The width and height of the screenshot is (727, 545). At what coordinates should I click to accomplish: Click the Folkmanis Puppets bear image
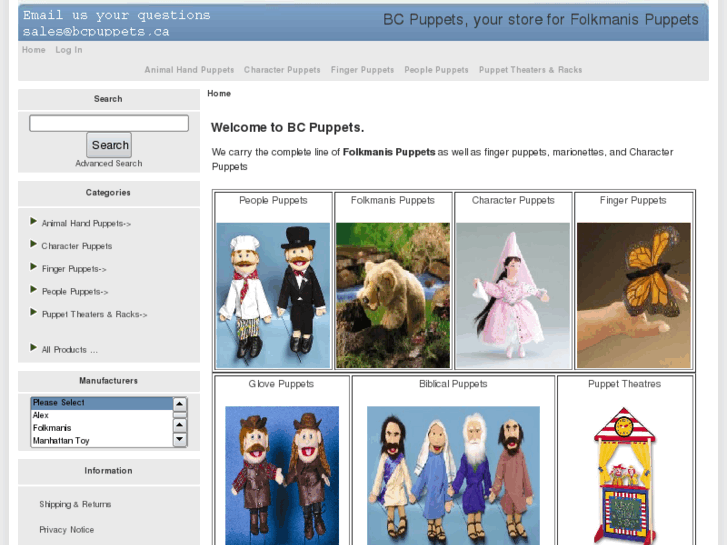click(x=393, y=295)
